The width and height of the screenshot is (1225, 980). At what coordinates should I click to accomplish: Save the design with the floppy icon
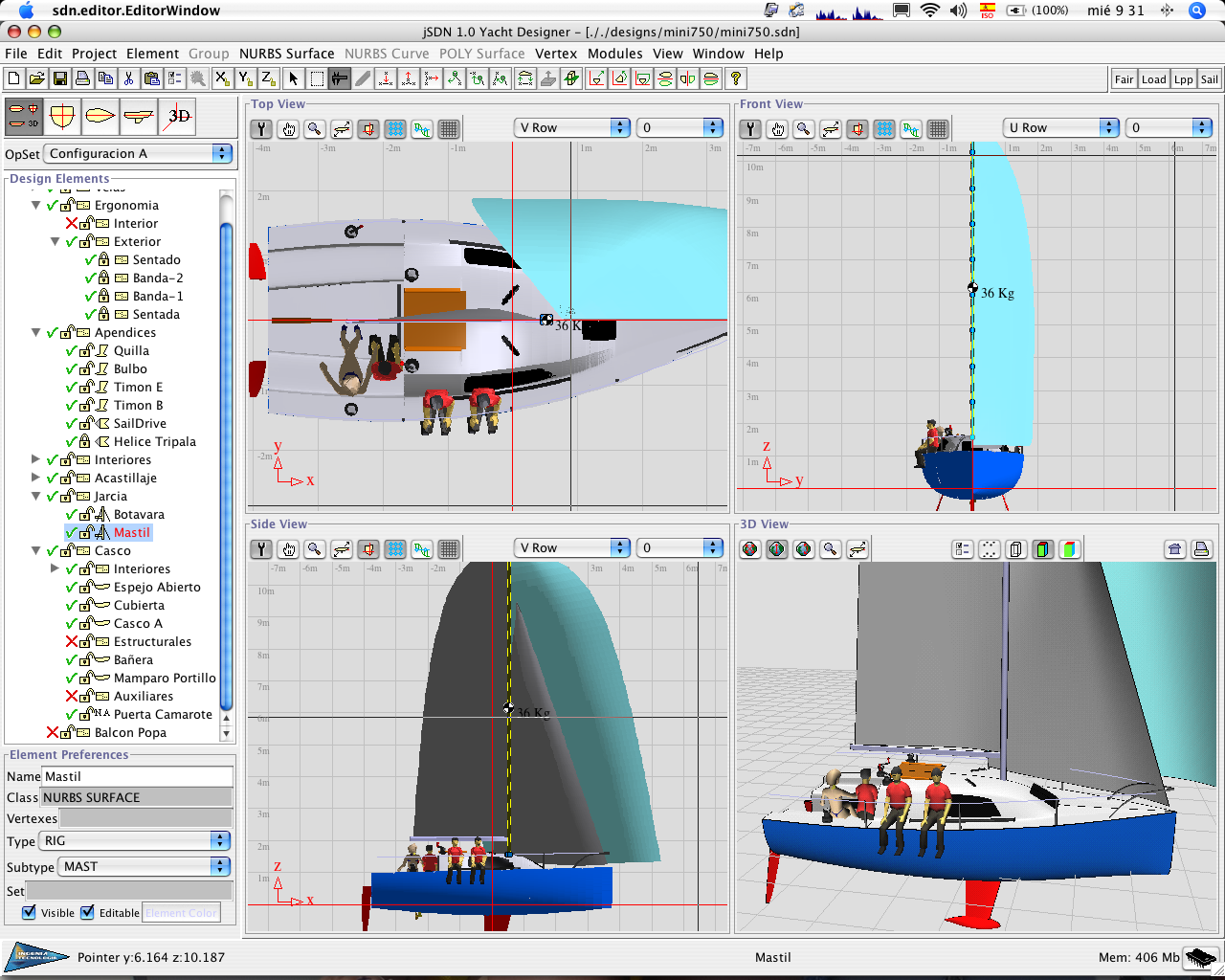point(59,78)
